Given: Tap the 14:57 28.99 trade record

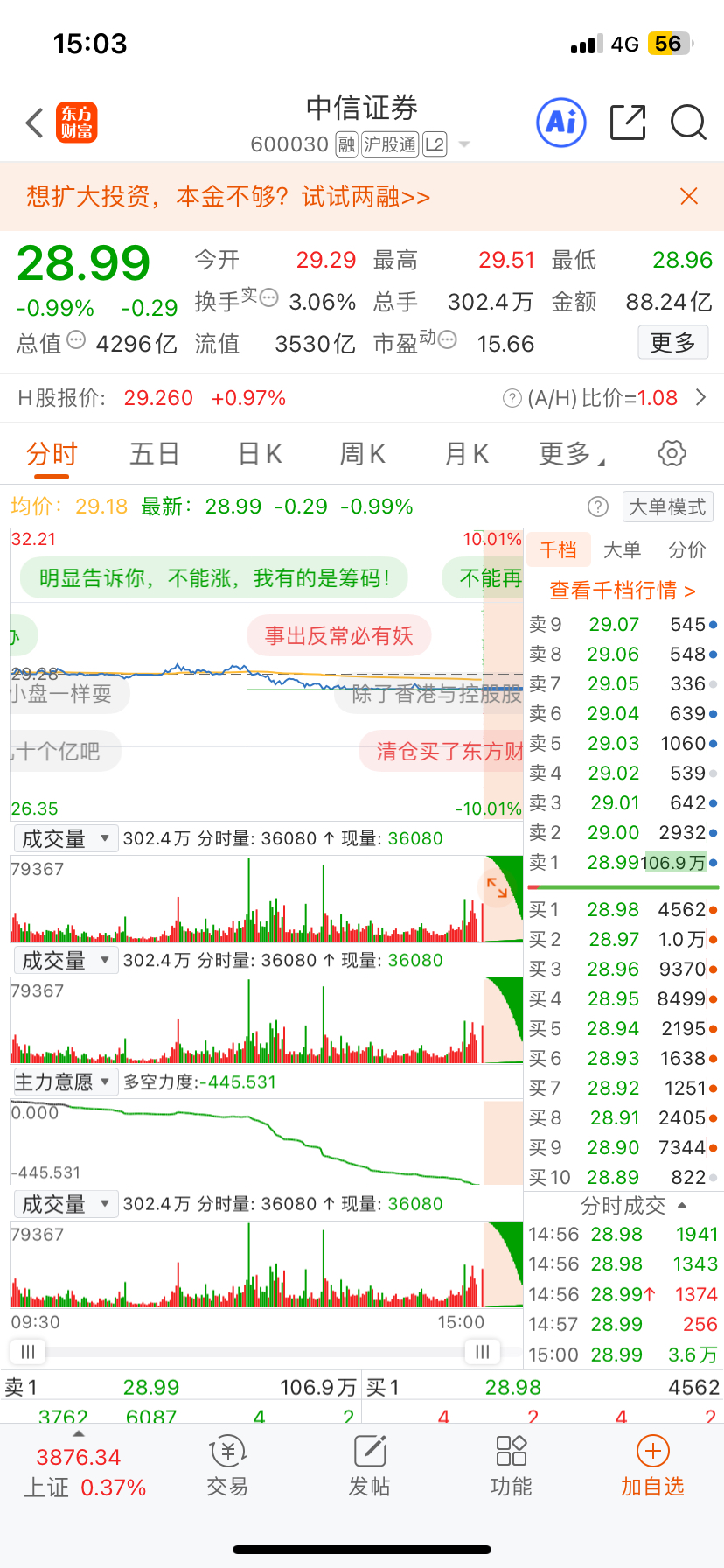Looking at the screenshot, I should pyautogui.click(x=623, y=1325).
